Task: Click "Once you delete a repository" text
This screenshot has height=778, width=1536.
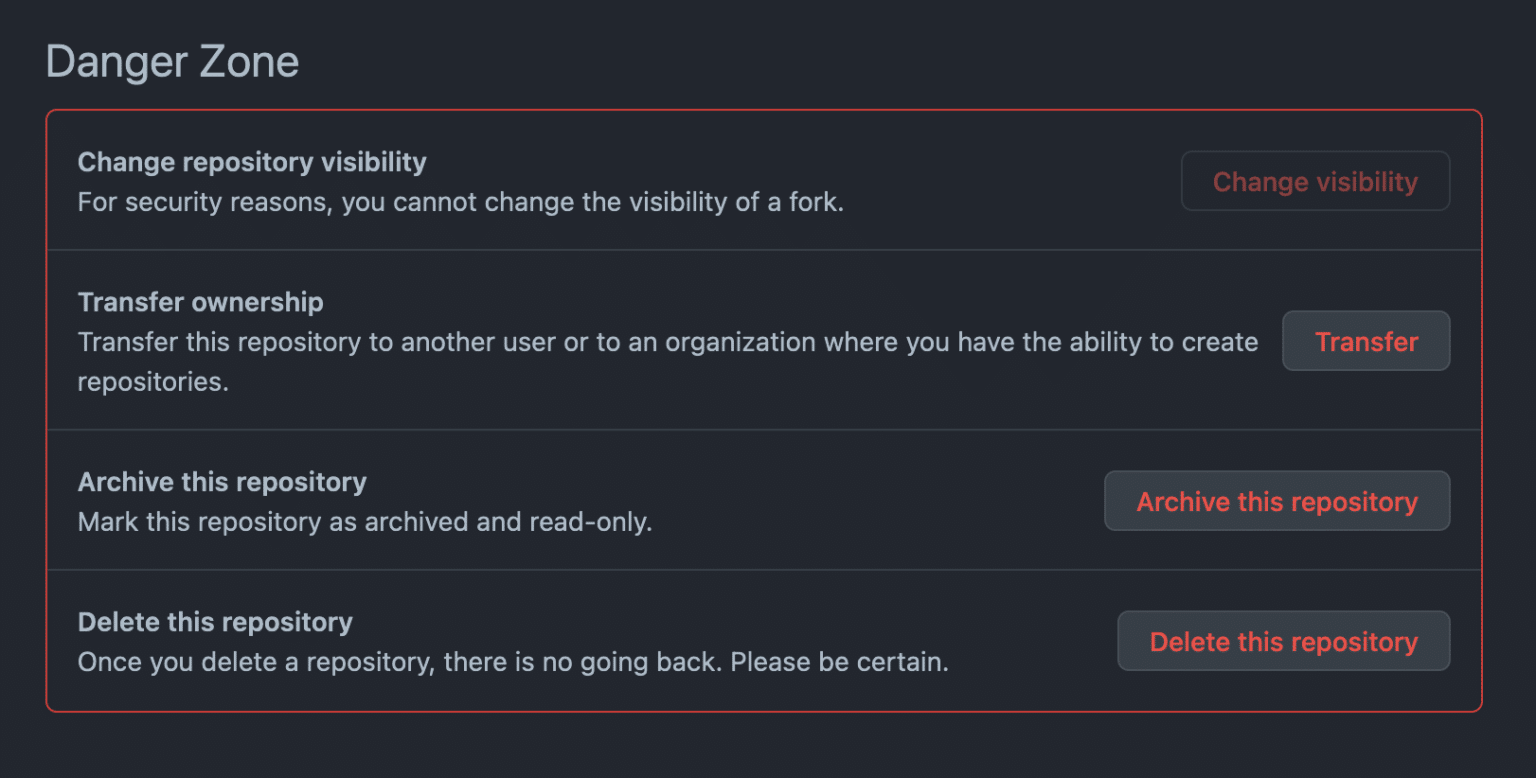Action: 253,663
